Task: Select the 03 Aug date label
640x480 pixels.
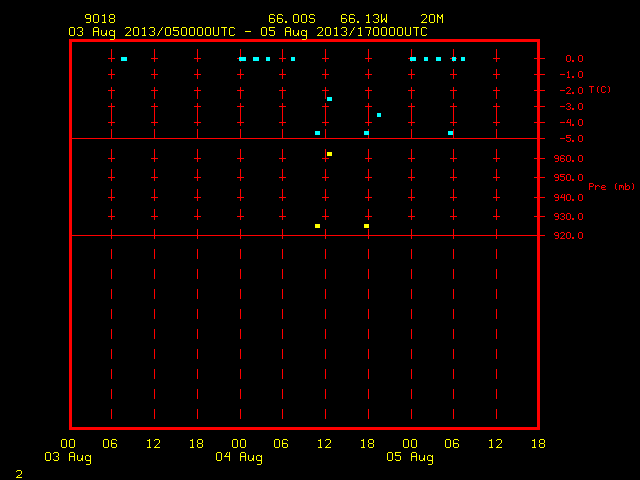Action: (x=68, y=457)
